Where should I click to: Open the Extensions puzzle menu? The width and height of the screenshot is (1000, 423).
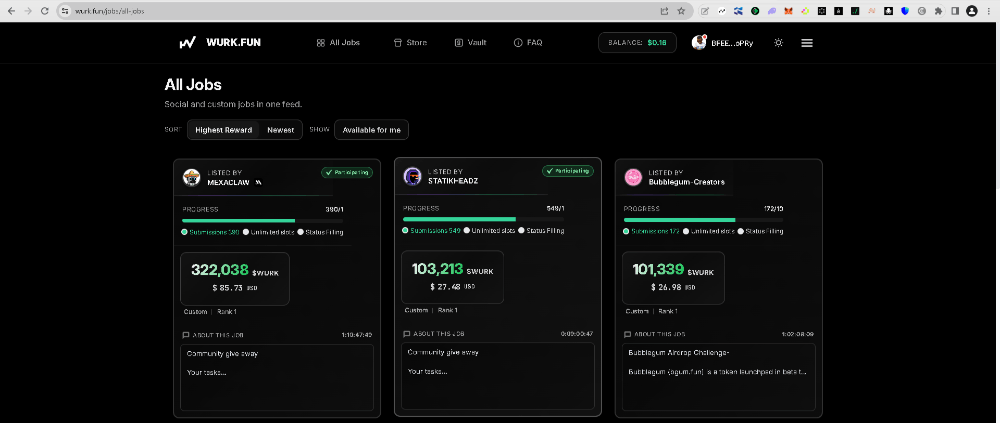938,11
